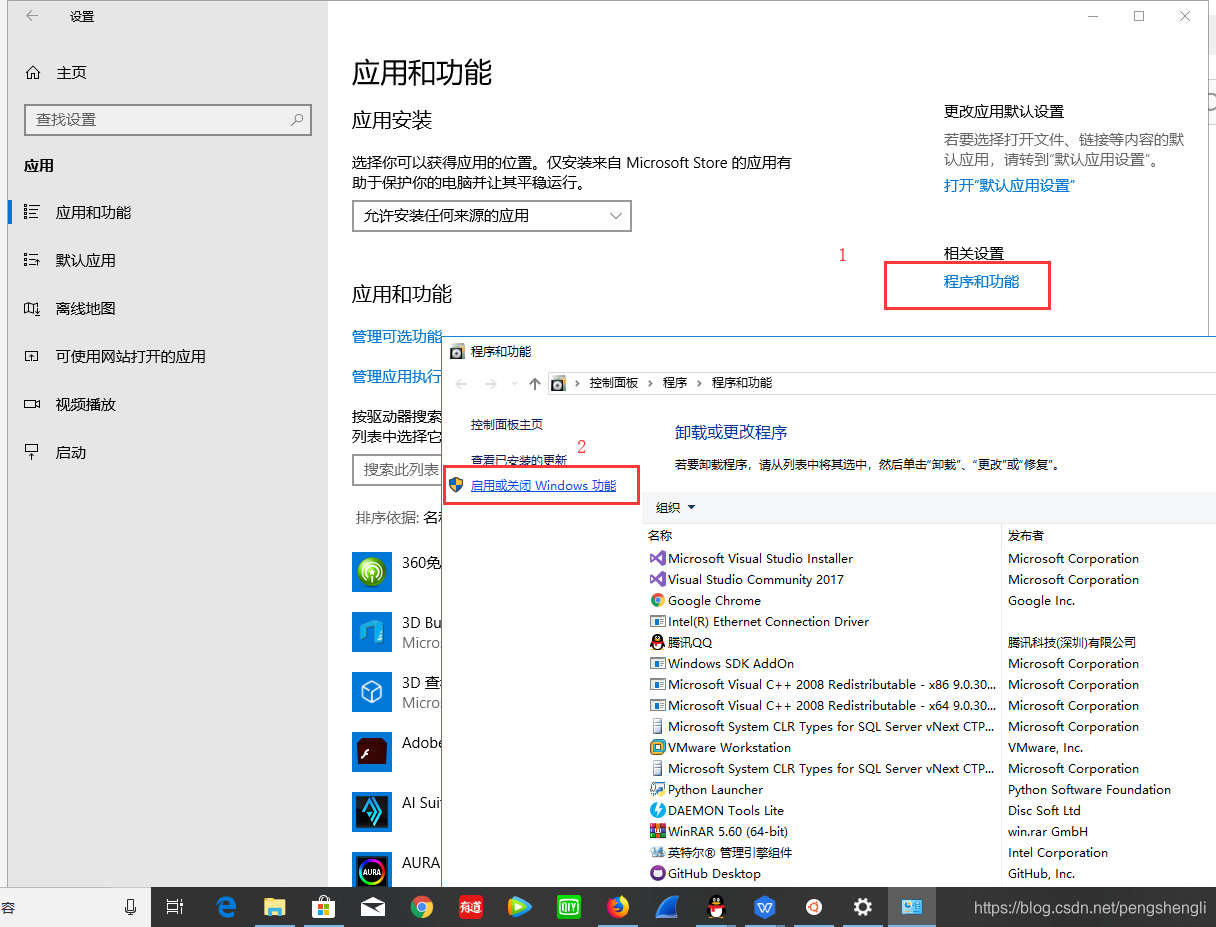Click the Settings back arrow
The height and width of the screenshot is (927, 1216).
pos(32,16)
